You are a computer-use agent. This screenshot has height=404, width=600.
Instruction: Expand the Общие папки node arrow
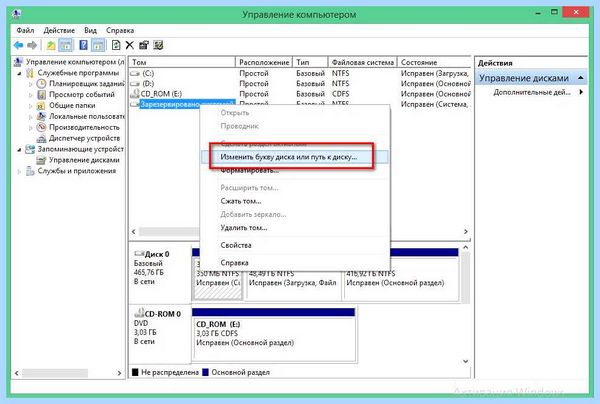(x=31, y=106)
